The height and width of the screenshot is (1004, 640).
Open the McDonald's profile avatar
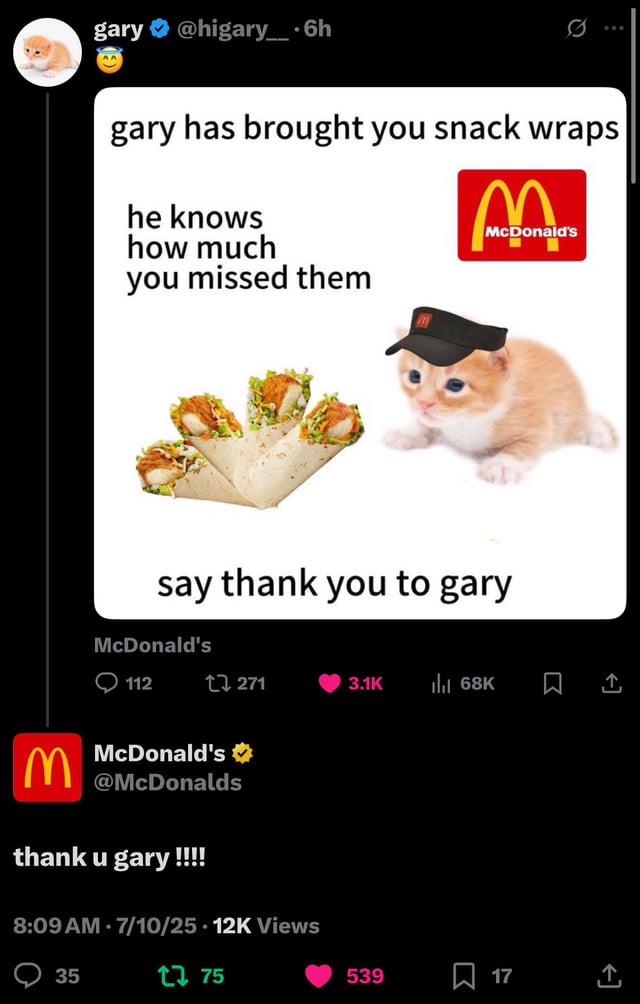point(47,767)
